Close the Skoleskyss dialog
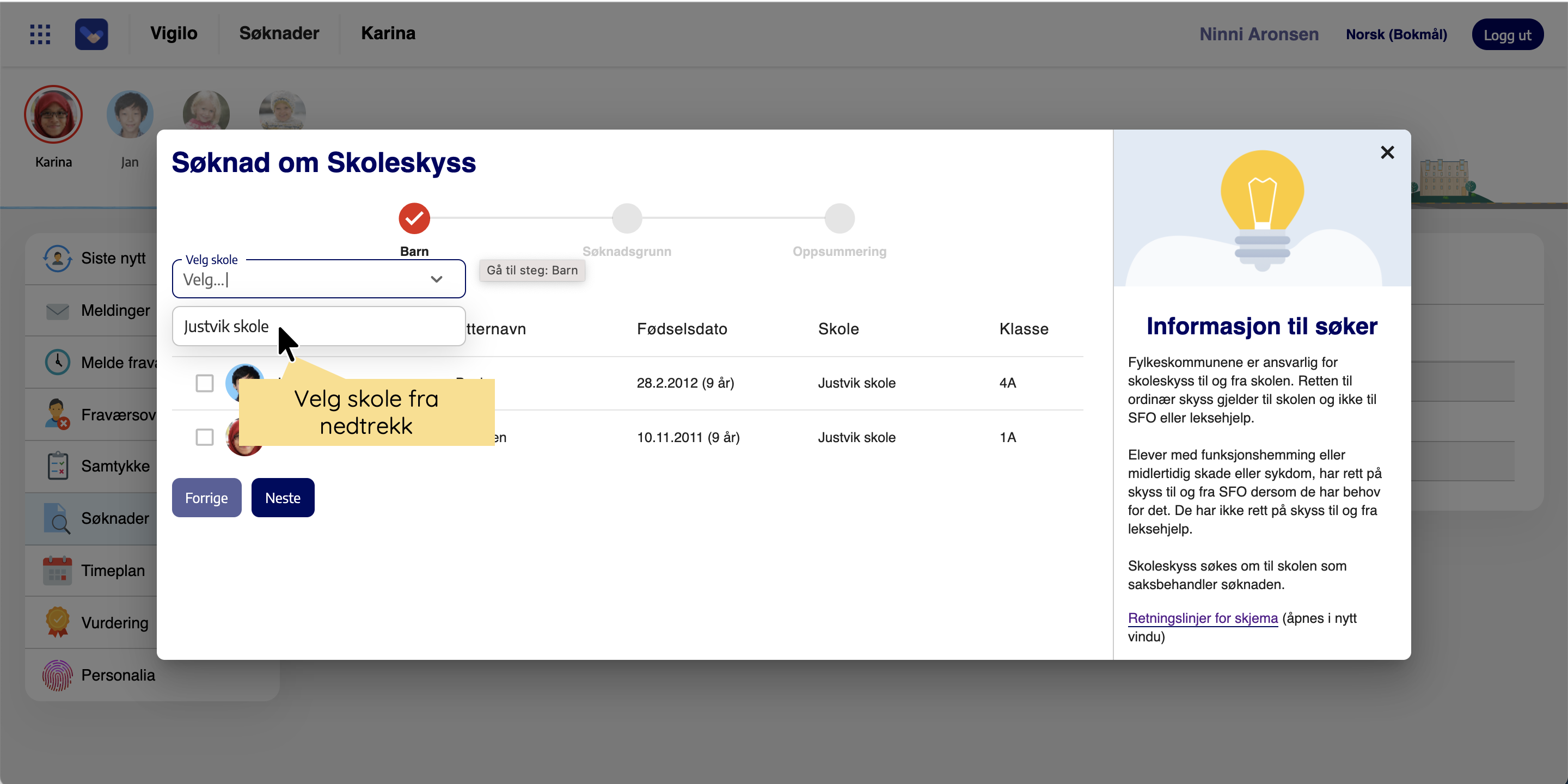Image resolution: width=1568 pixels, height=784 pixels. [x=1387, y=152]
